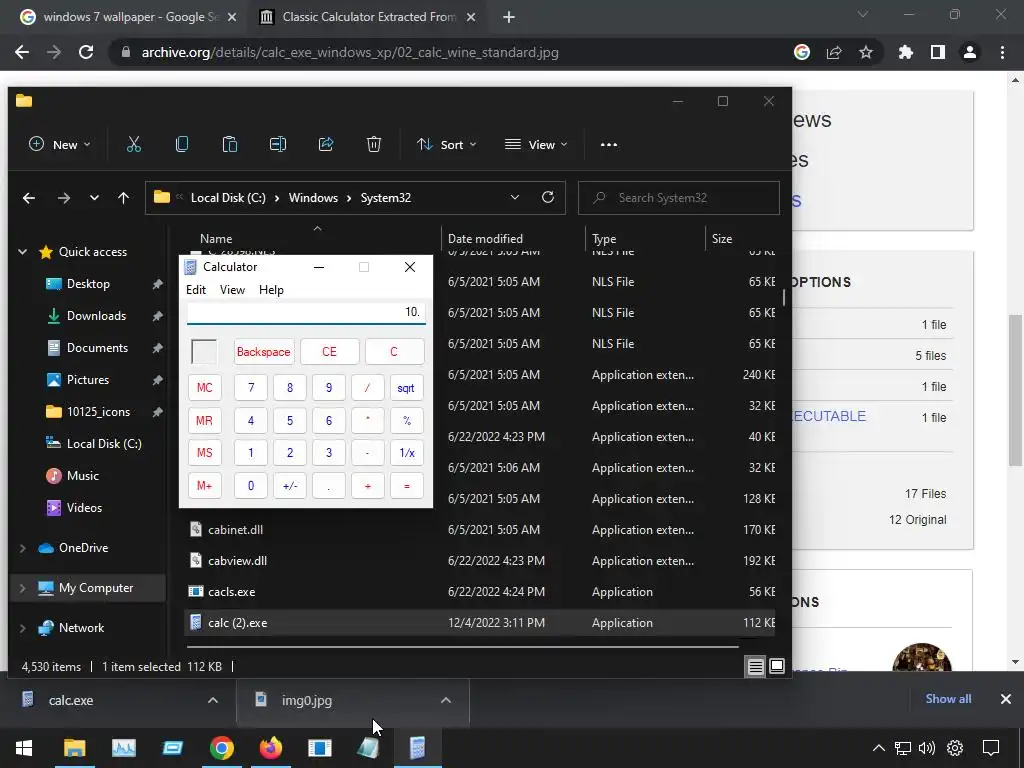Open Chrome profile avatar icon

(x=970, y=52)
